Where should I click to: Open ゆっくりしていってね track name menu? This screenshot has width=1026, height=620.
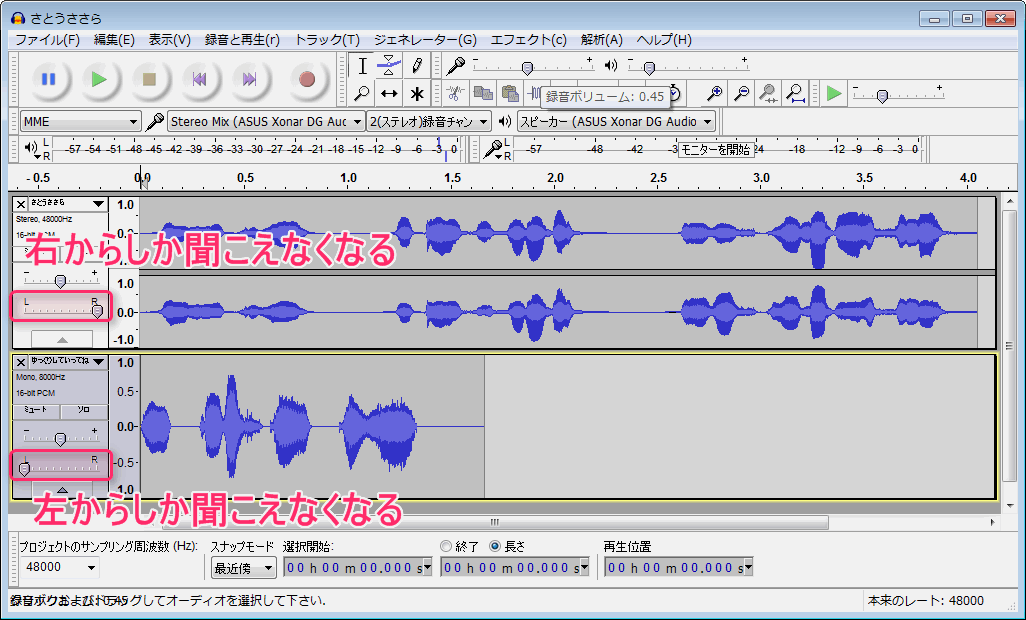point(68,362)
